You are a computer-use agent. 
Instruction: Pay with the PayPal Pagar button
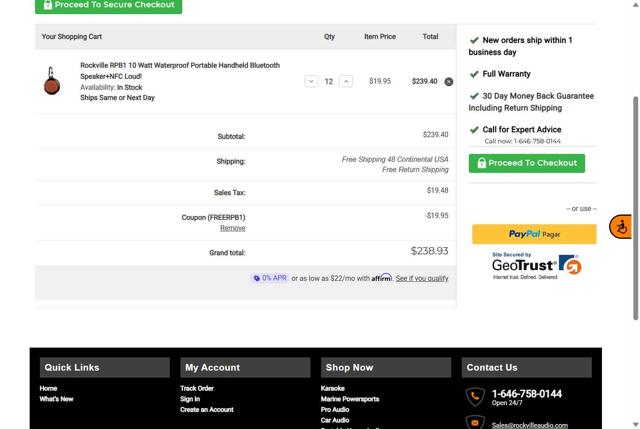pyautogui.click(x=534, y=234)
